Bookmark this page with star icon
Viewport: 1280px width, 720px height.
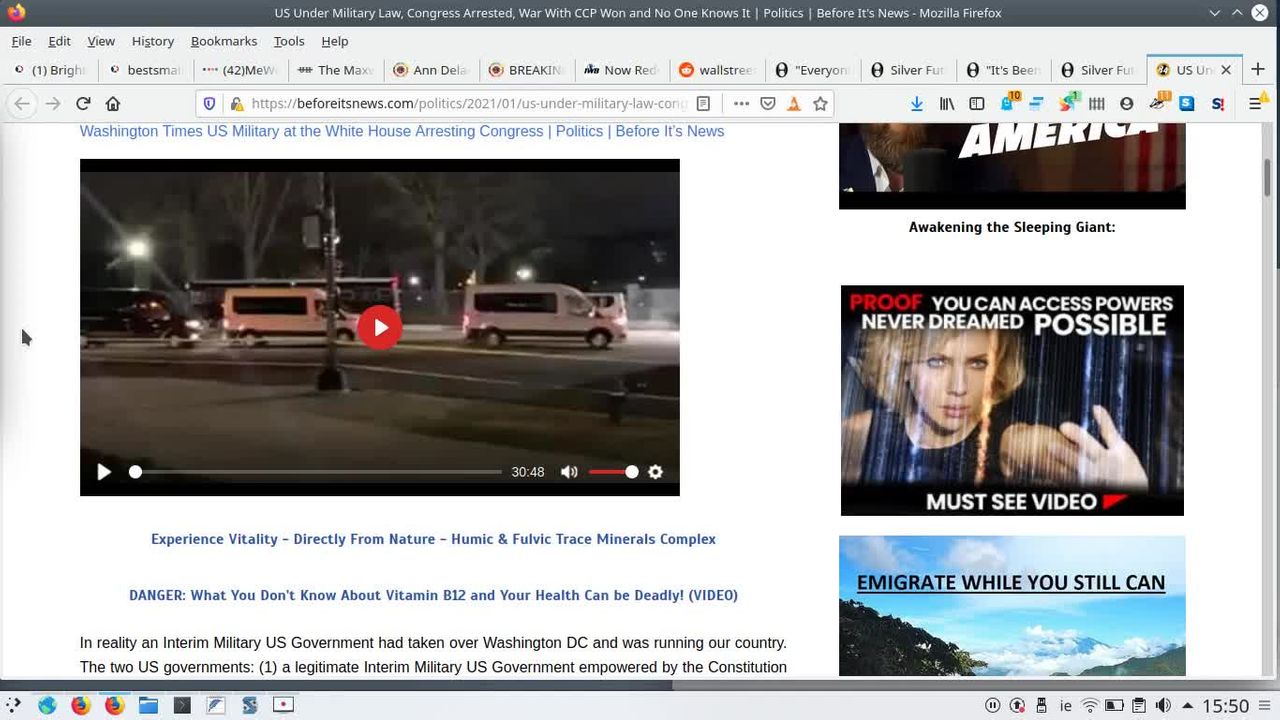[x=820, y=103]
